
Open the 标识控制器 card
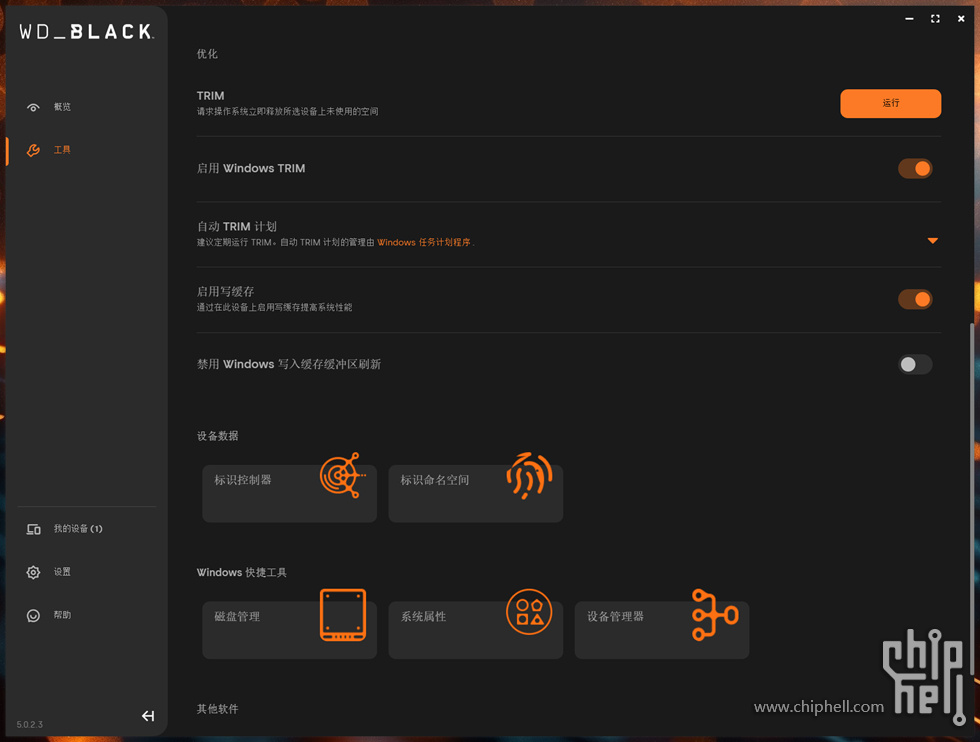[x=289, y=493]
